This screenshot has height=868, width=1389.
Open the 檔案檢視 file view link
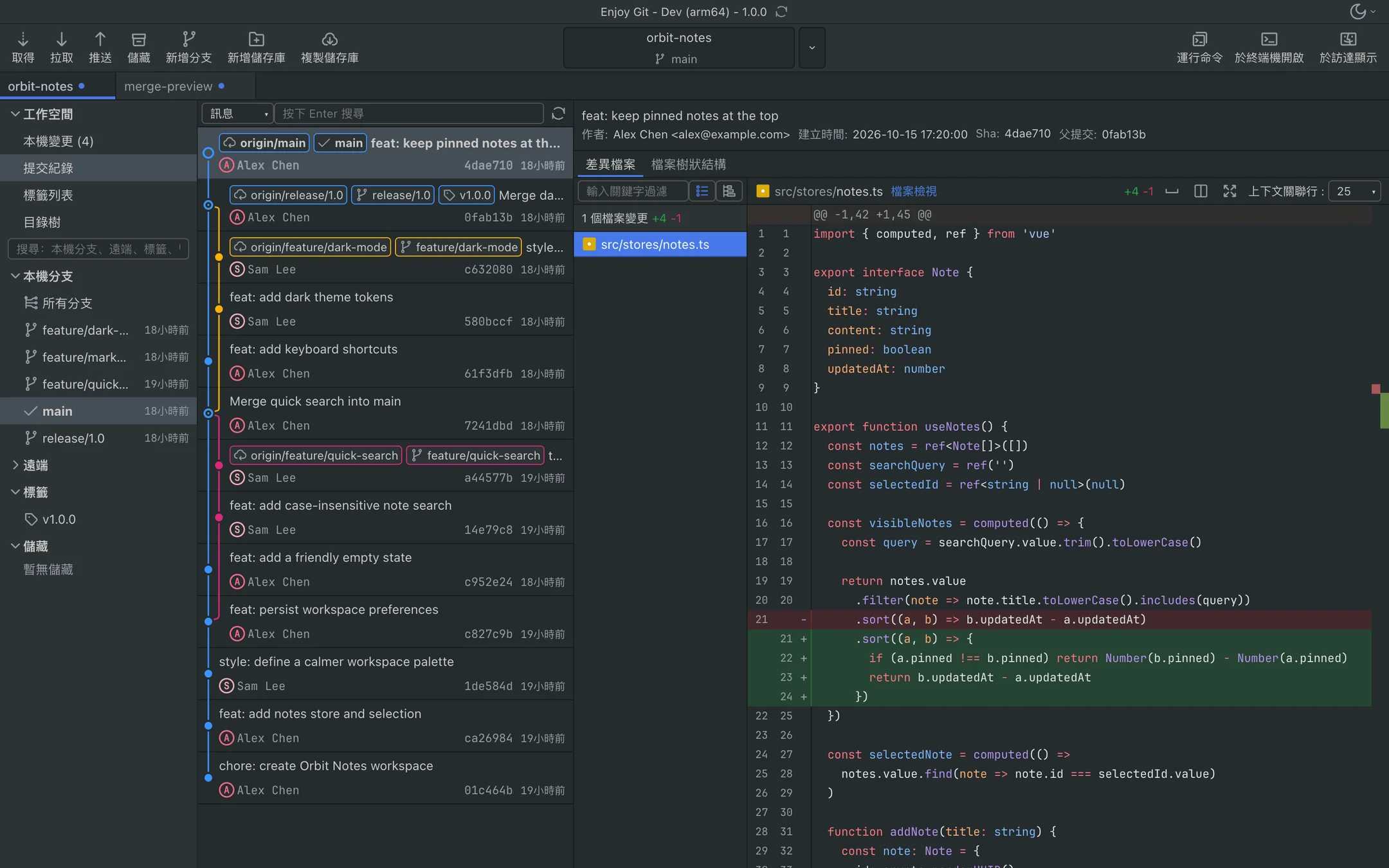(x=914, y=192)
